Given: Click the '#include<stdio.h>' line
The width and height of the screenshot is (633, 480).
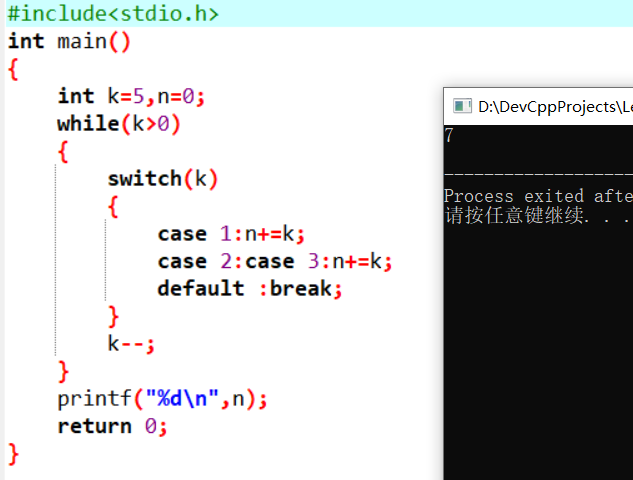Looking at the screenshot, I should pyautogui.click(x=113, y=14).
